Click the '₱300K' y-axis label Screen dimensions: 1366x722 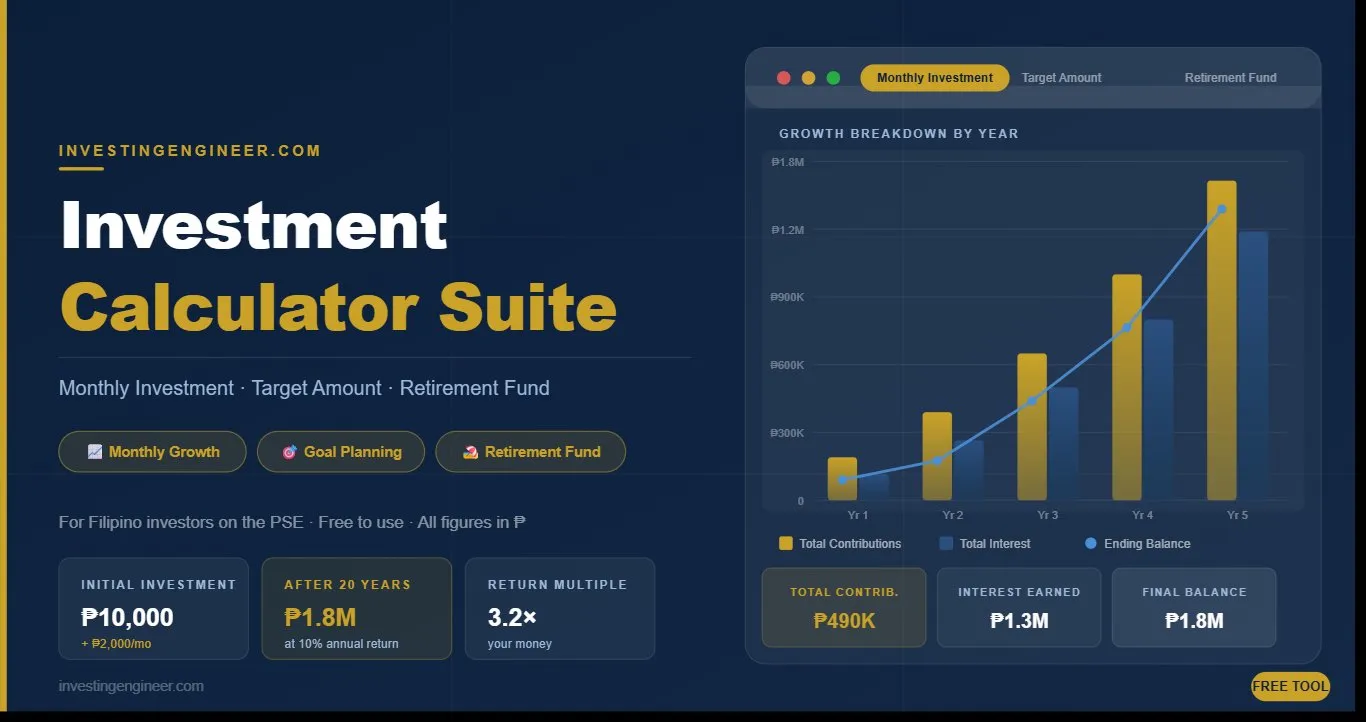point(787,433)
